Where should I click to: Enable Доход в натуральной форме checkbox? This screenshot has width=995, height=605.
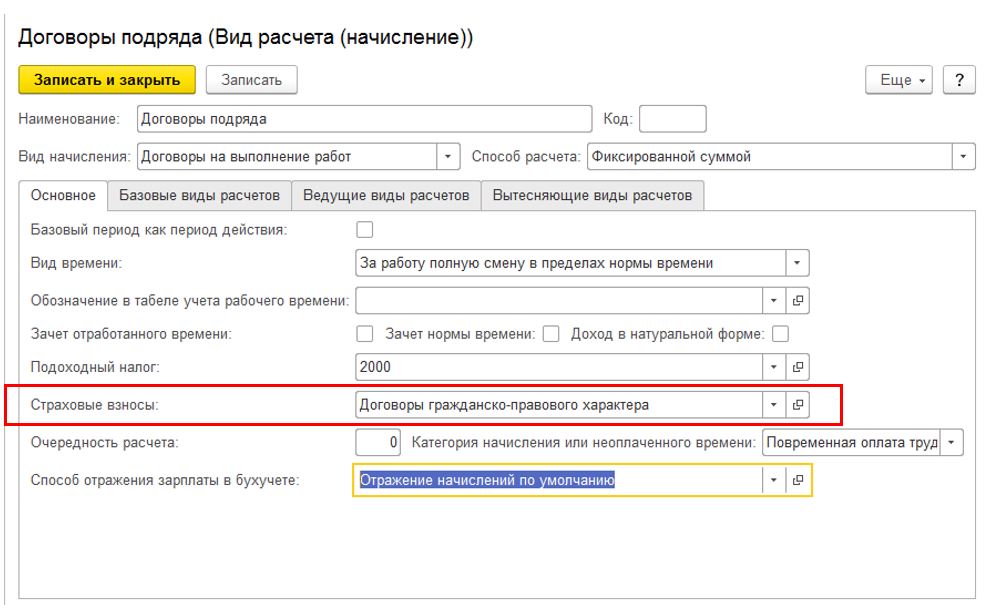pos(780,334)
